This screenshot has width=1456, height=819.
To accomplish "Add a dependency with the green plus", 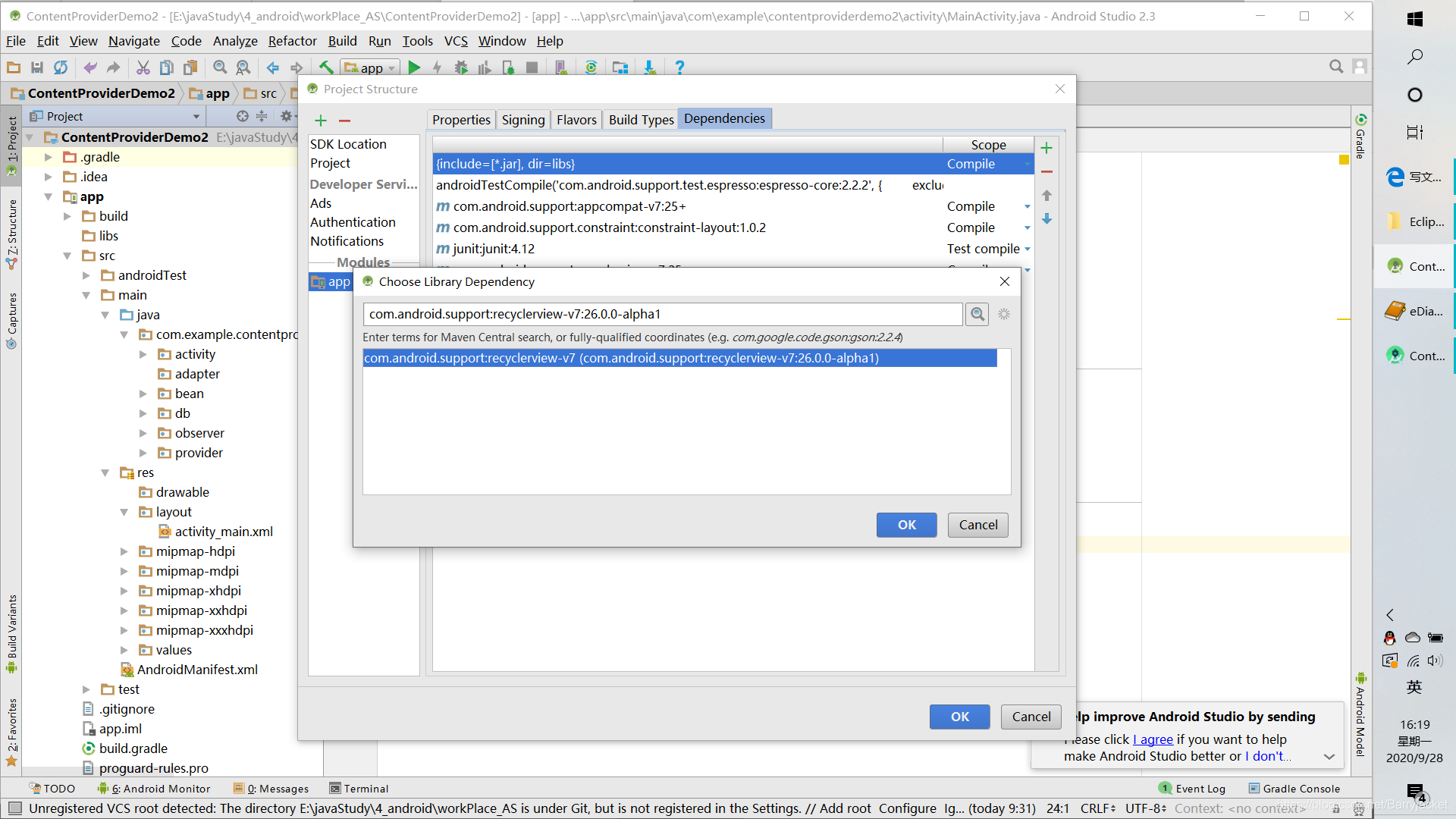I will tap(1046, 148).
